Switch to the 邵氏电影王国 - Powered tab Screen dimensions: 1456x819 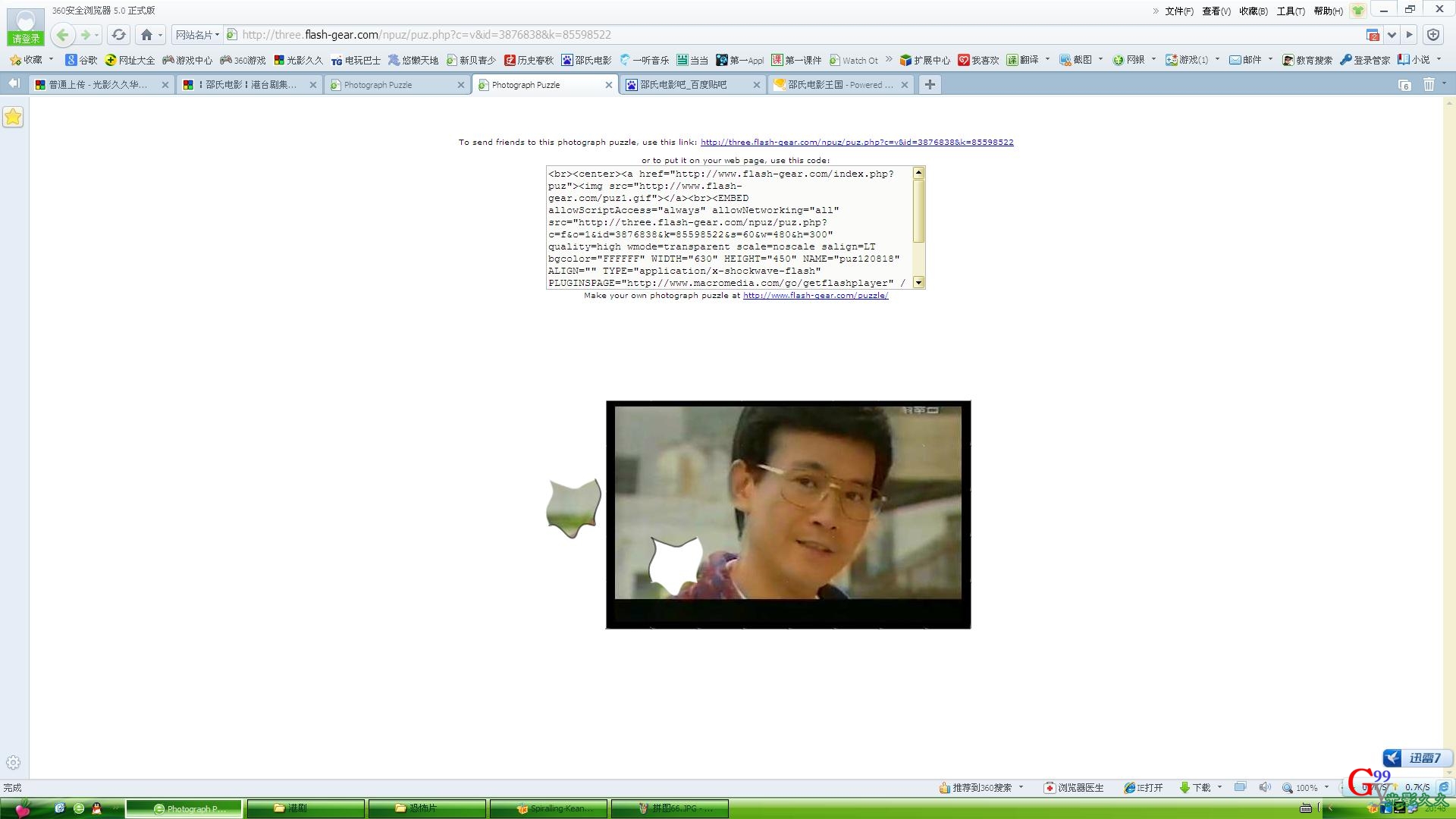click(x=840, y=85)
